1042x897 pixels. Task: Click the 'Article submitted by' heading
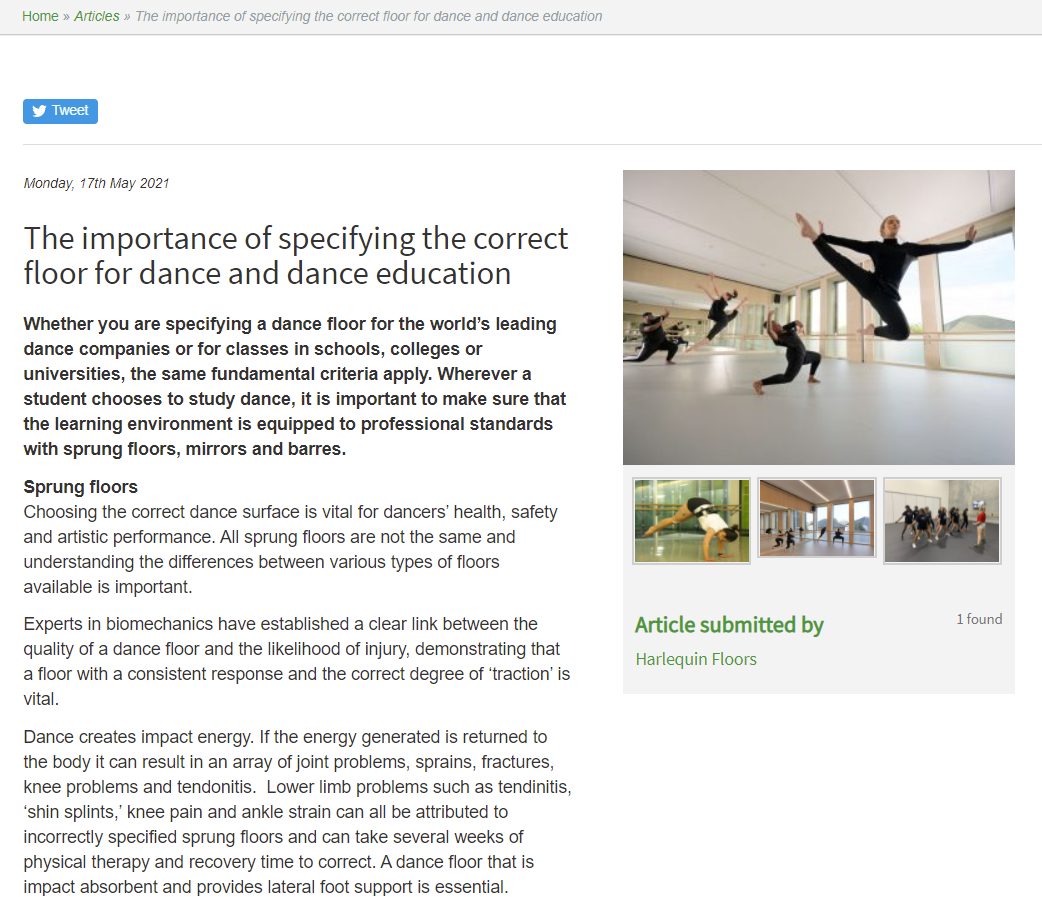pos(729,625)
